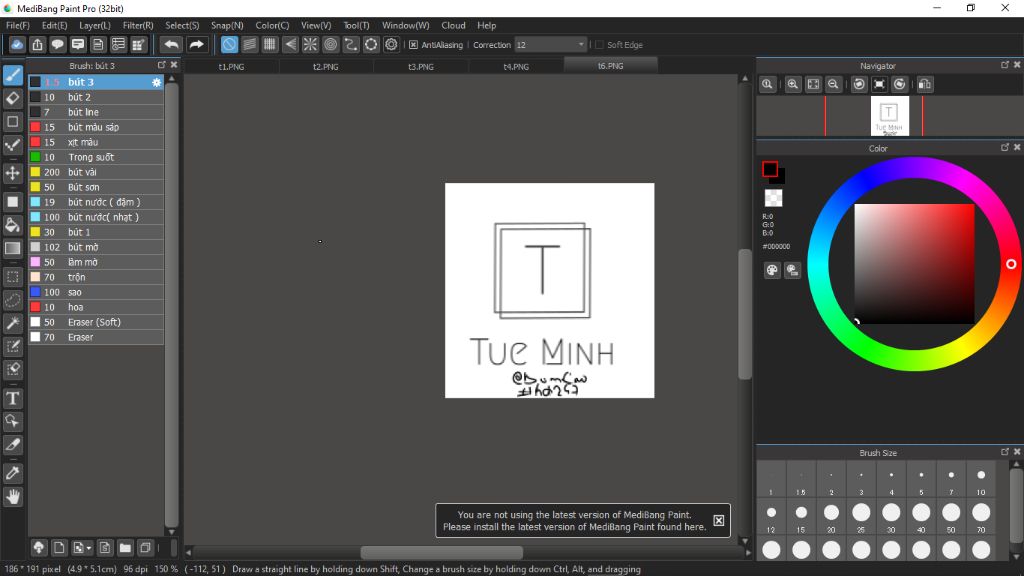Select the Brush tool in left toolbar
This screenshot has height=576, width=1024.
(12, 75)
